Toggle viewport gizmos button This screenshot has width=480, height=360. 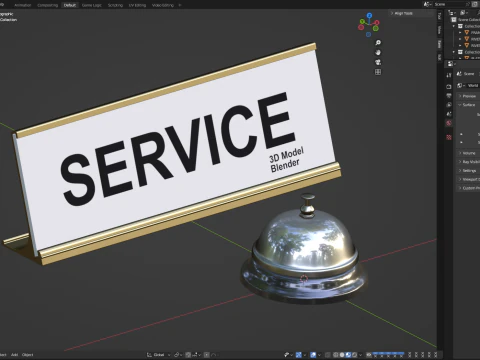coord(299,355)
